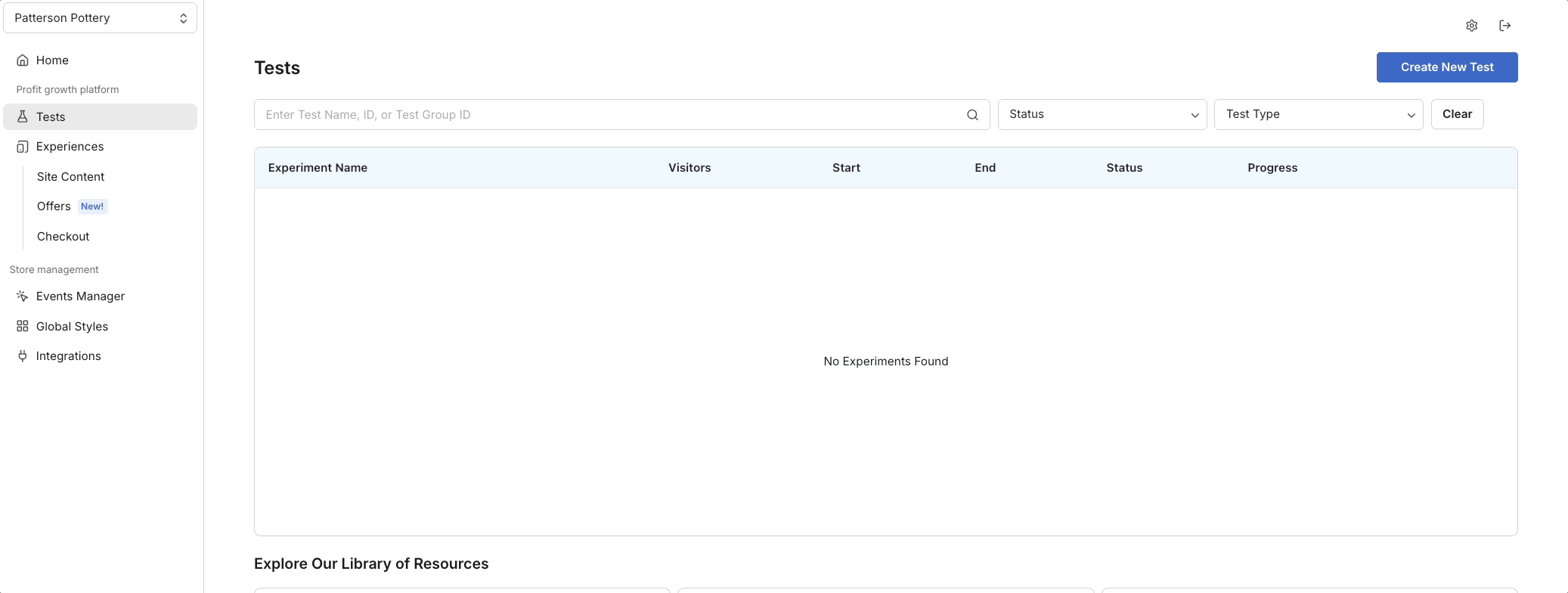This screenshot has height=593, width=1568.
Task: Click the search magnifier icon
Action: click(x=972, y=115)
